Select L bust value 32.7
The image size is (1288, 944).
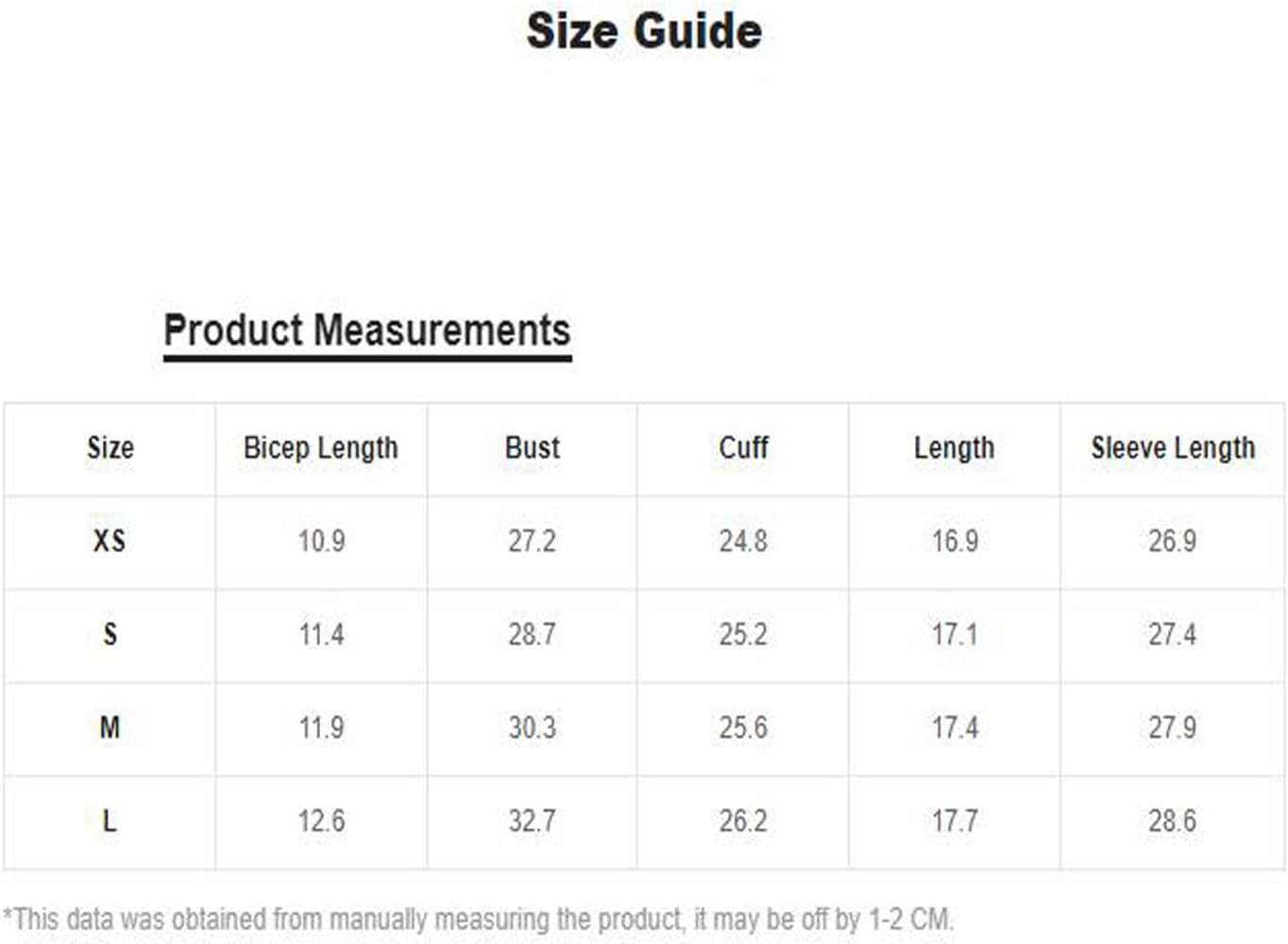pyautogui.click(x=533, y=820)
